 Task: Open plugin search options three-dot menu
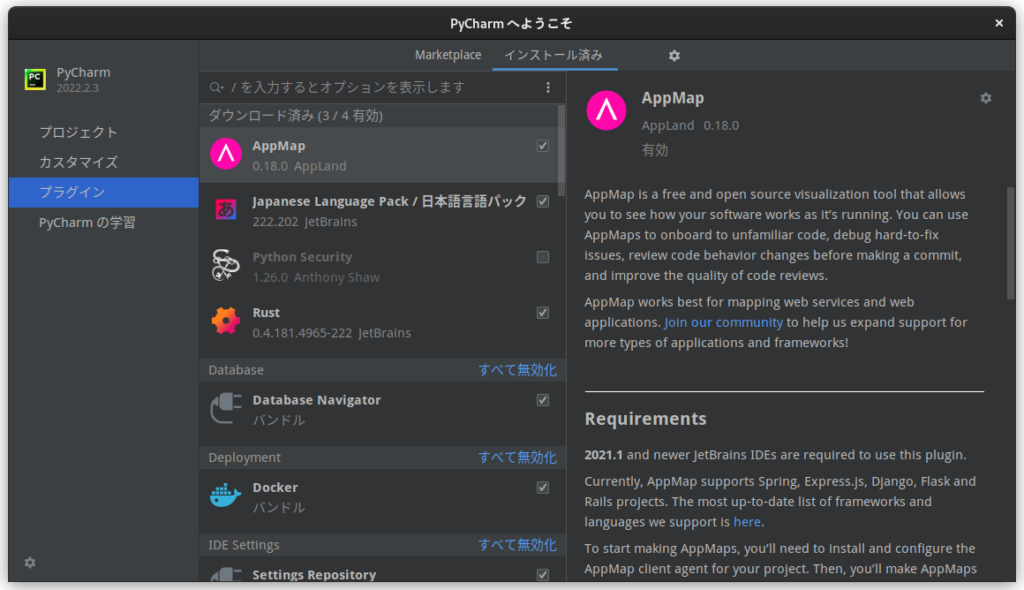[548, 88]
